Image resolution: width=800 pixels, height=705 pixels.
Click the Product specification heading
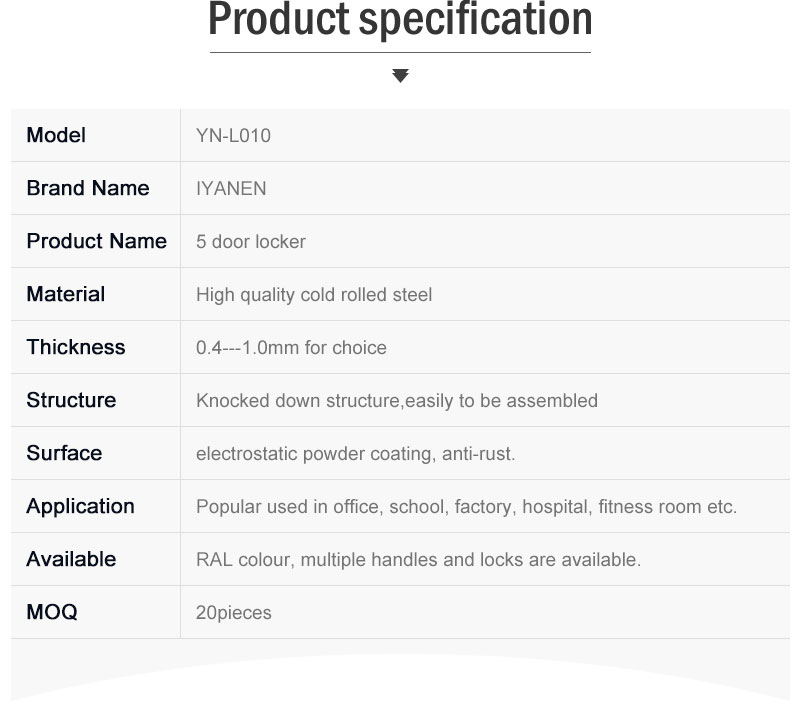[400, 20]
